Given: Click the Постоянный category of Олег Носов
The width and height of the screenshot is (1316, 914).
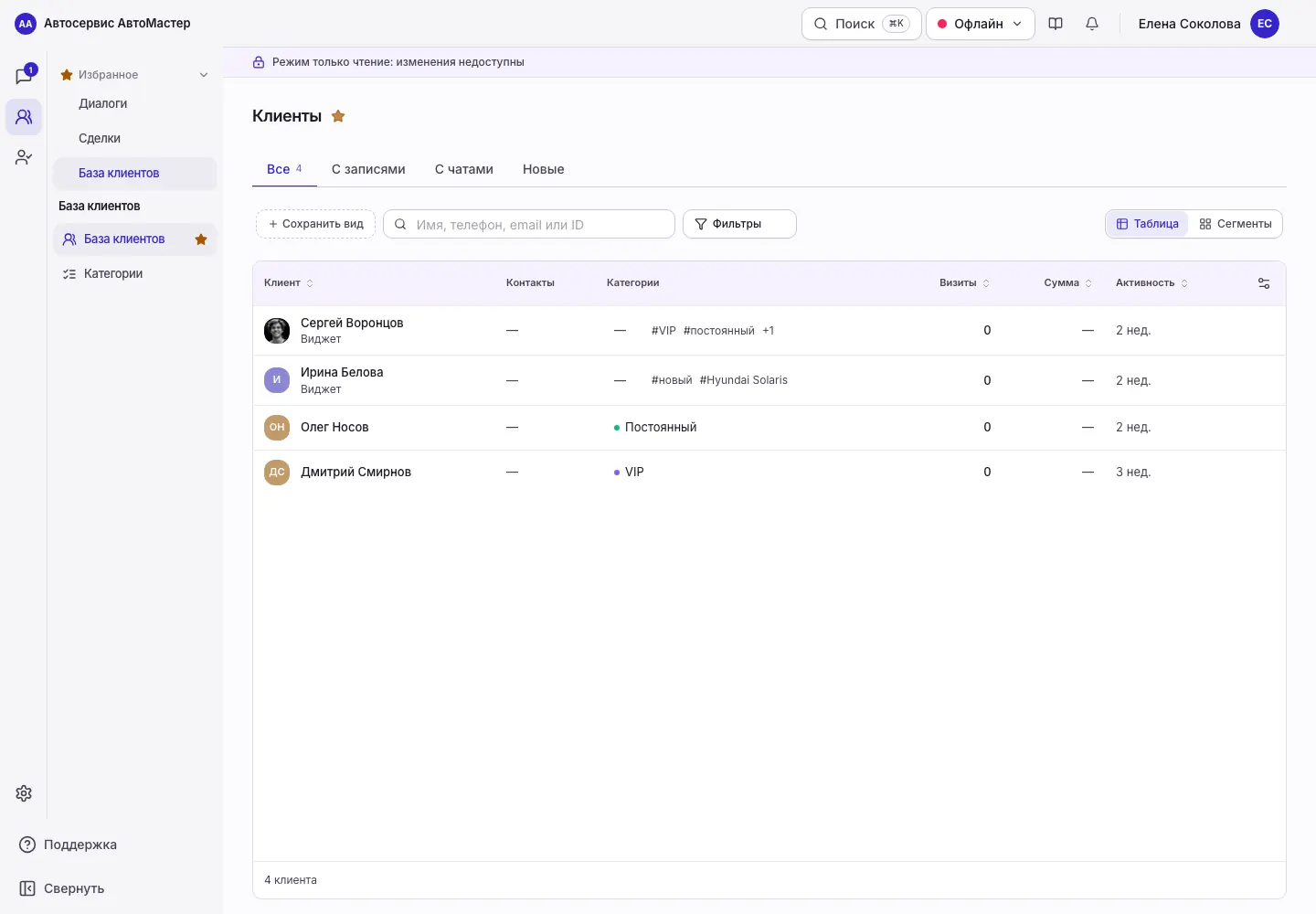Looking at the screenshot, I should click(655, 428).
